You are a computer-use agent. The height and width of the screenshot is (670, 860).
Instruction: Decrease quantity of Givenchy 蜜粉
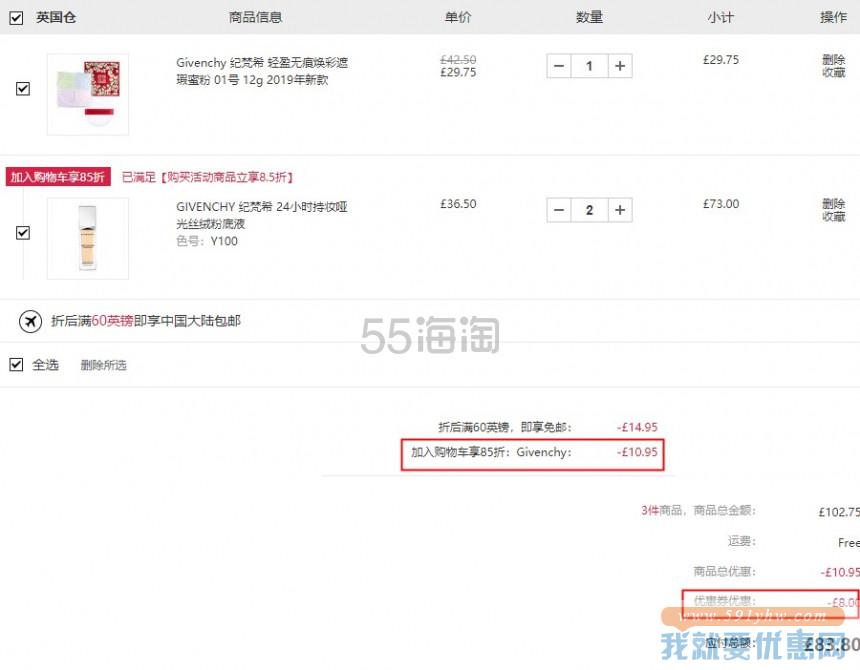click(x=559, y=66)
